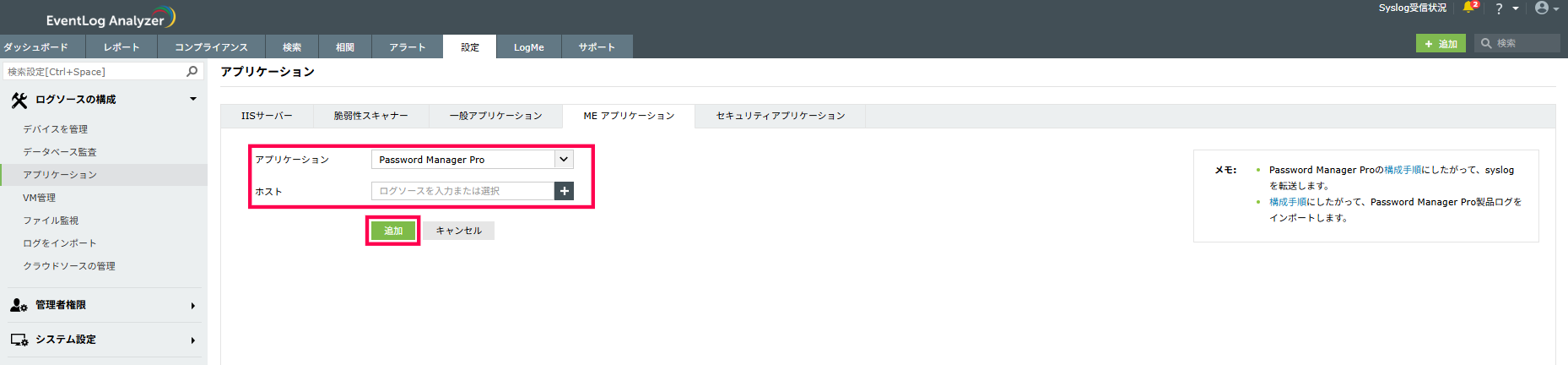The height and width of the screenshot is (365, 1568).
Task: Switch to the IISサーバー sub-tab
Action: tap(267, 116)
